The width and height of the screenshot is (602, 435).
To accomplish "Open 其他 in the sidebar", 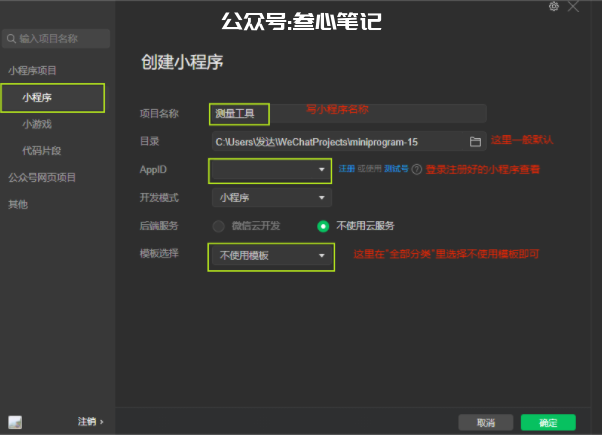I will click(18, 204).
